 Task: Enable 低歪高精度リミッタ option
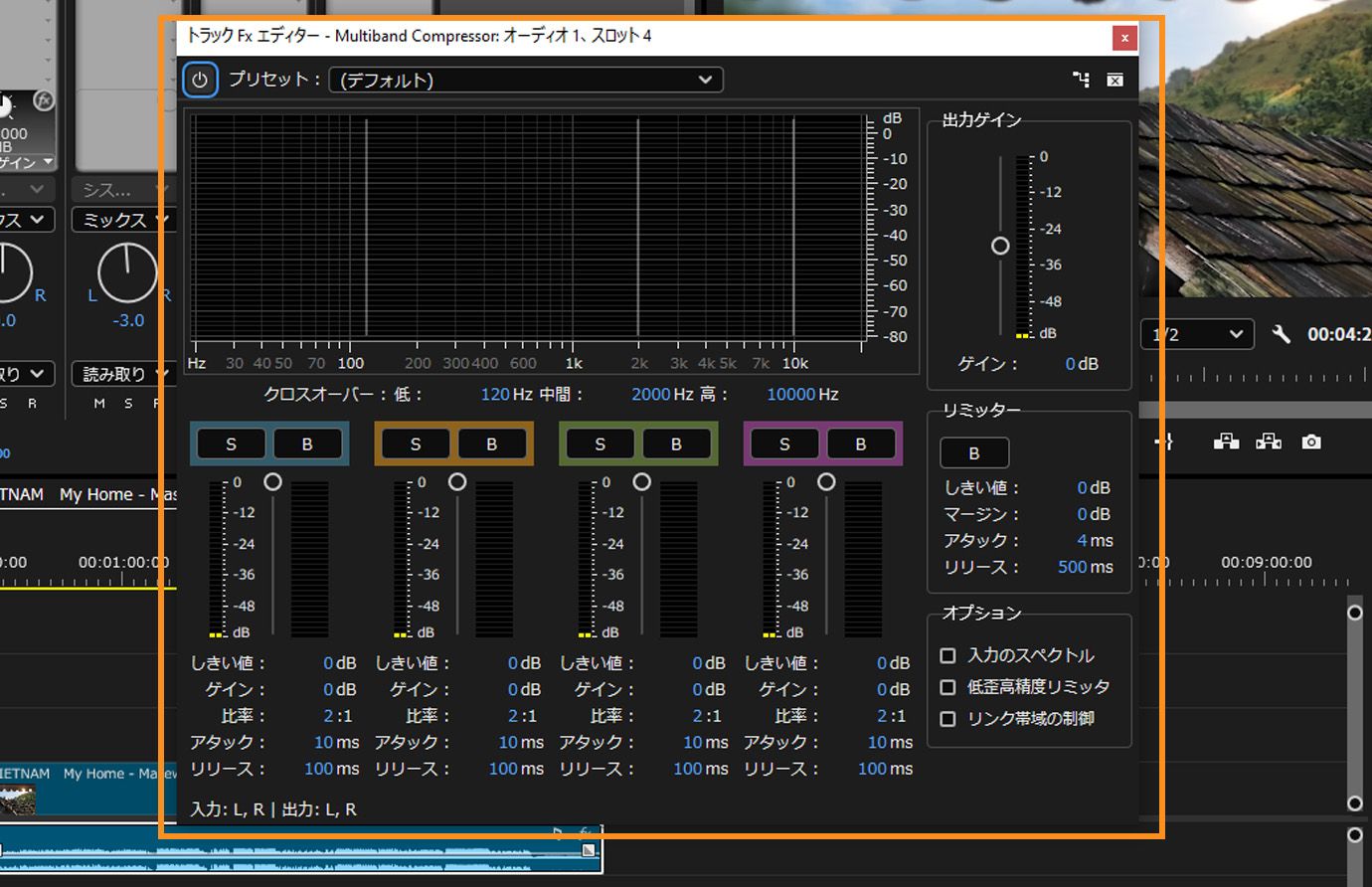946,686
